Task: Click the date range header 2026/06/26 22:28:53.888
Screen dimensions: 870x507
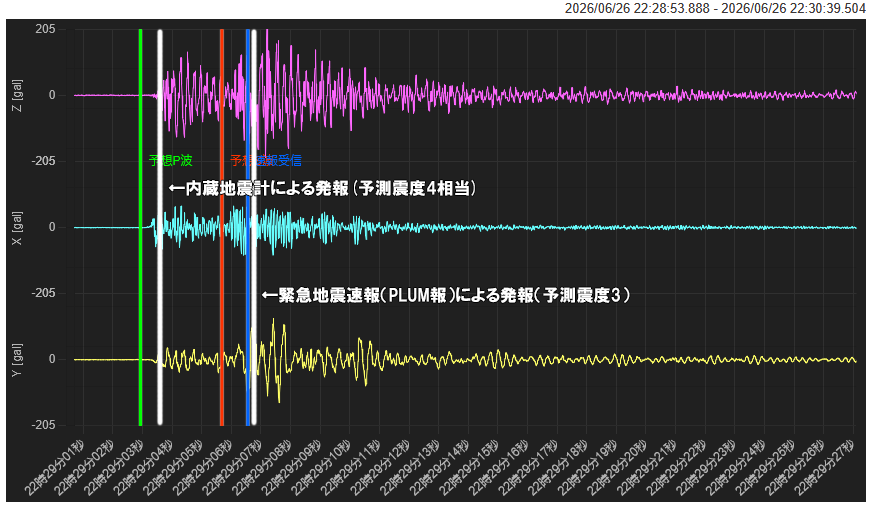Action: click(x=637, y=9)
